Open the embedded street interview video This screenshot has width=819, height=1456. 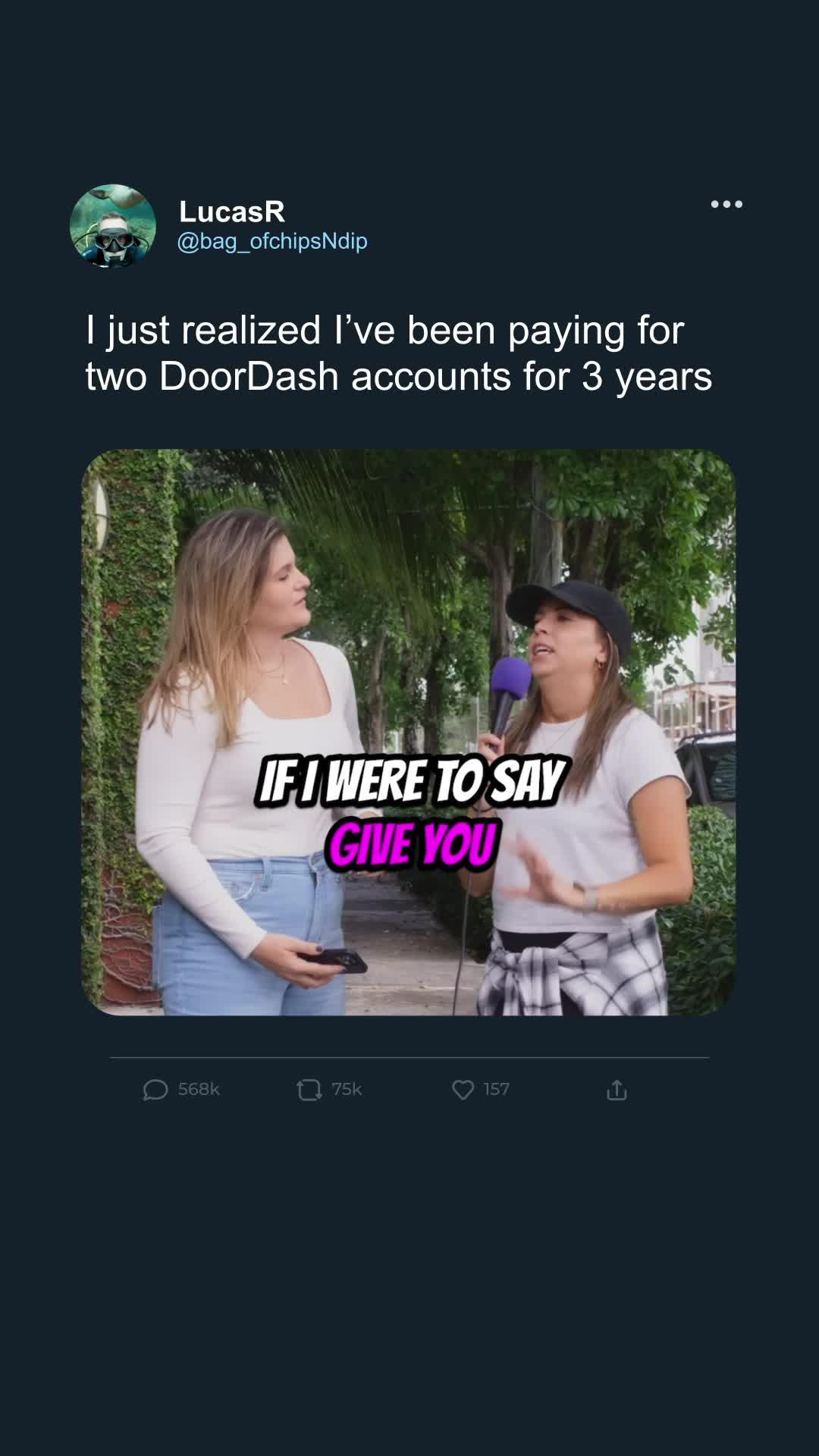point(409,733)
